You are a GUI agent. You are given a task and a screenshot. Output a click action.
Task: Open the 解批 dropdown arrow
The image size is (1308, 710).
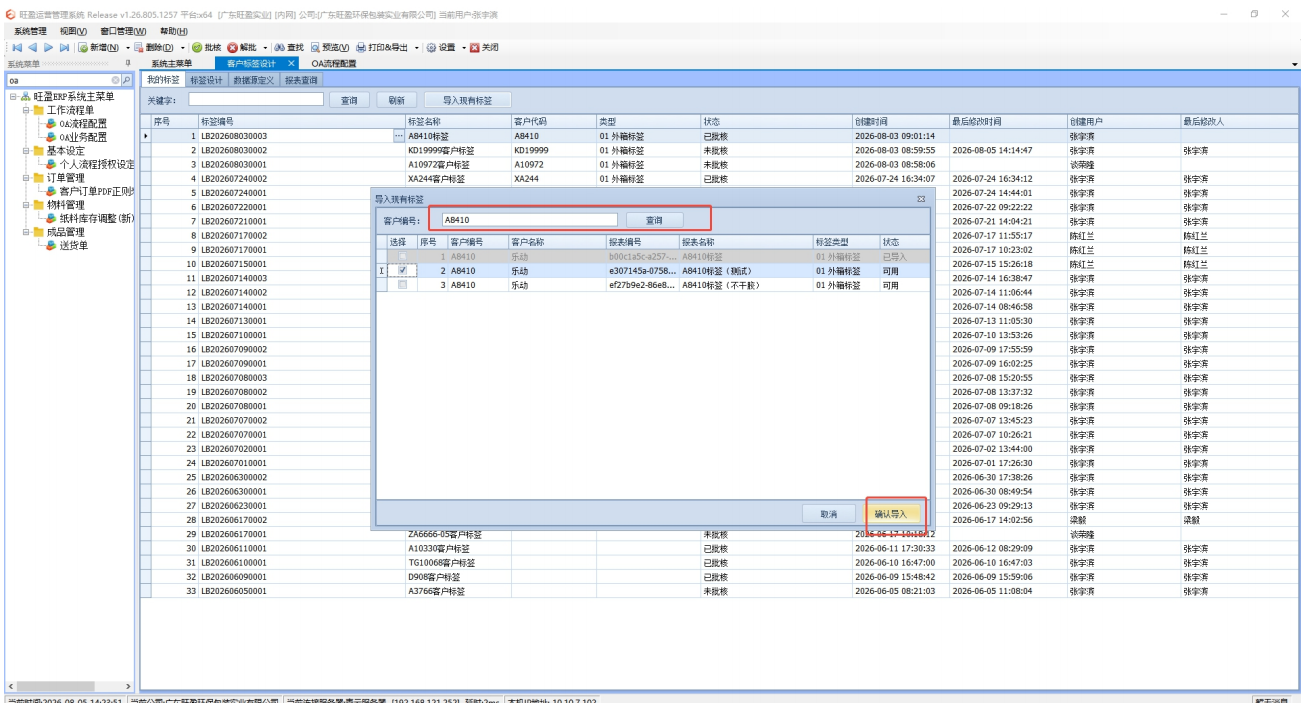[x=265, y=47]
